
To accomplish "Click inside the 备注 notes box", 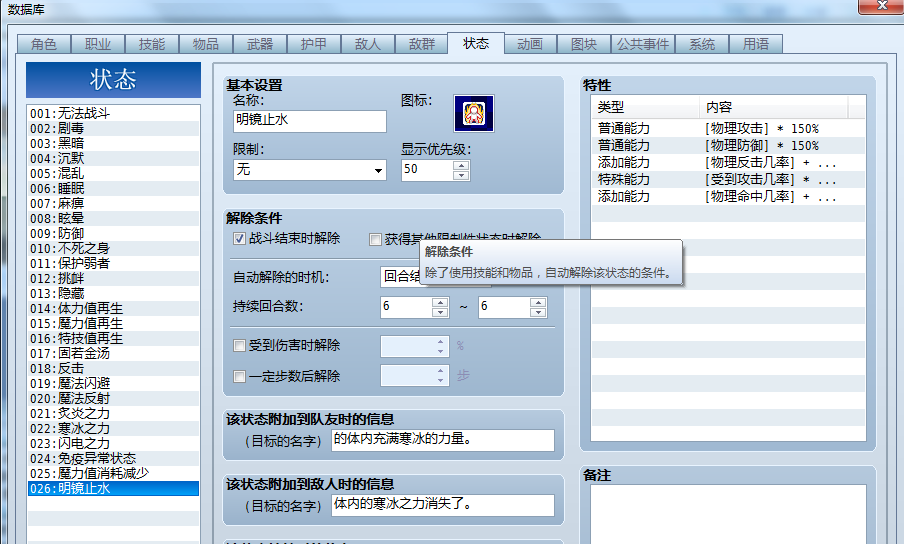I will 728,514.
